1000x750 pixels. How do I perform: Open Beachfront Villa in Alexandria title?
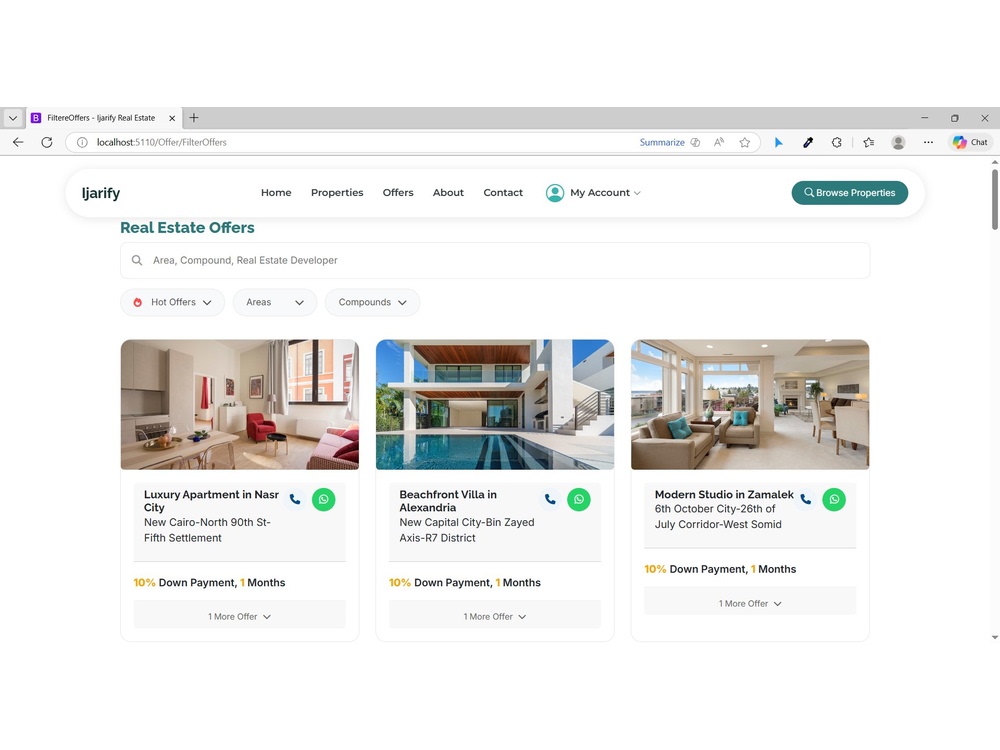[448, 501]
